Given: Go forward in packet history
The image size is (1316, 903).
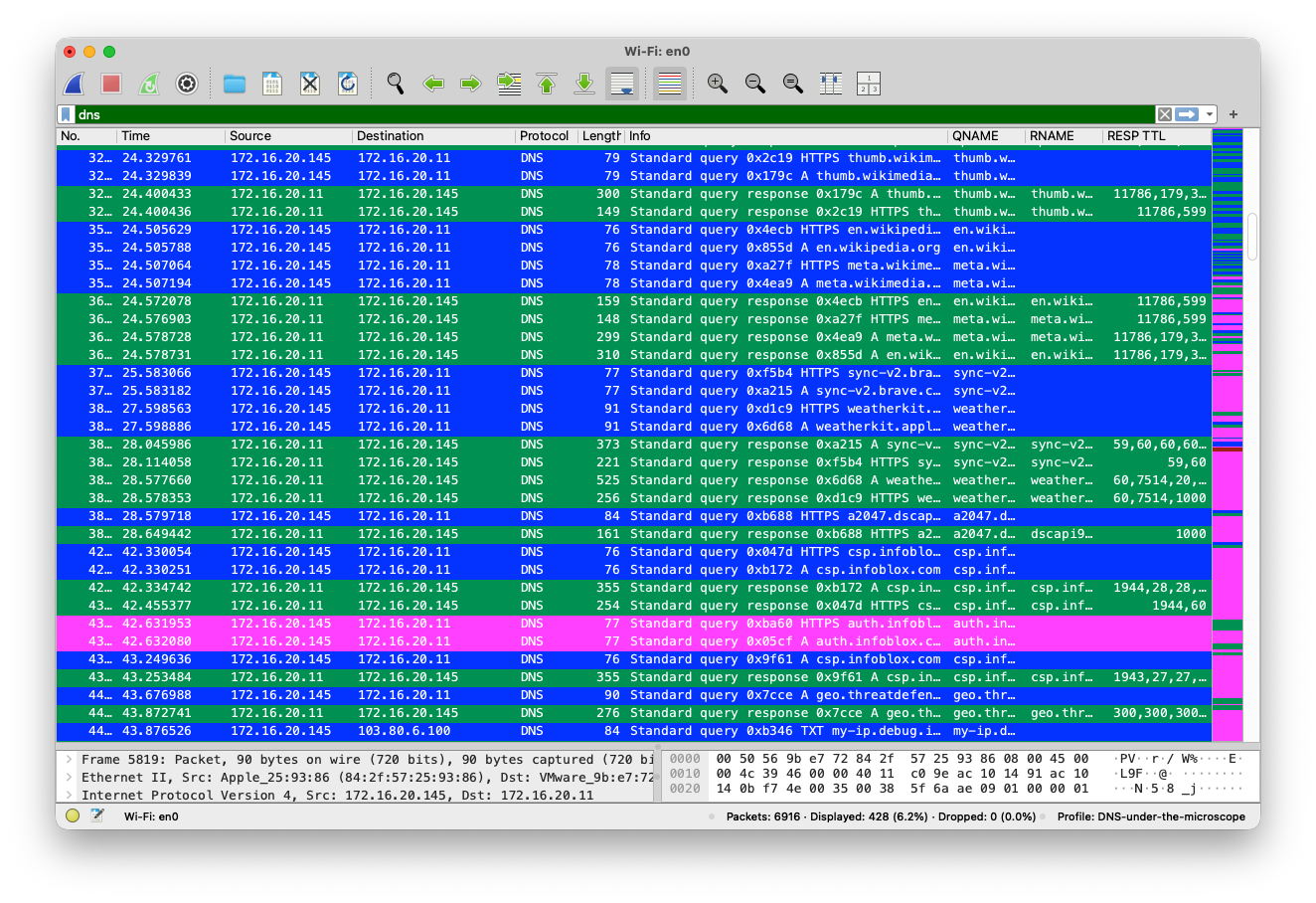Looking at the screenshot, I should (471, 85).
